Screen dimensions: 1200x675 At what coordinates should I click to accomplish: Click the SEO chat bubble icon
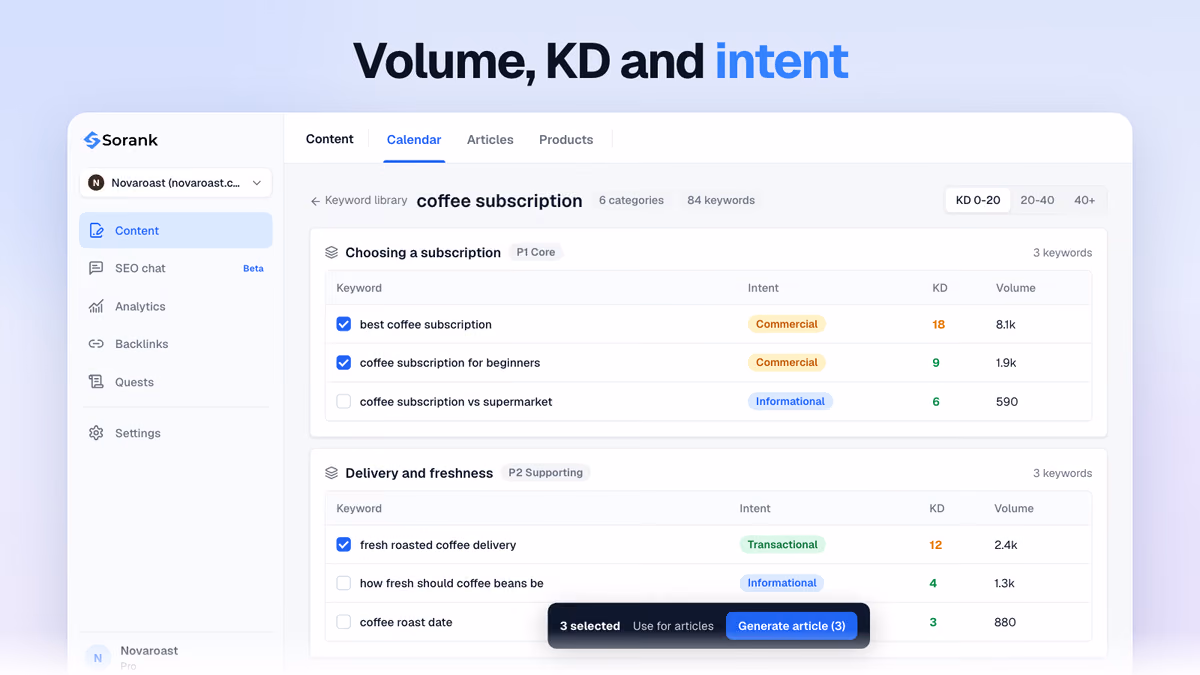[96, 268]
